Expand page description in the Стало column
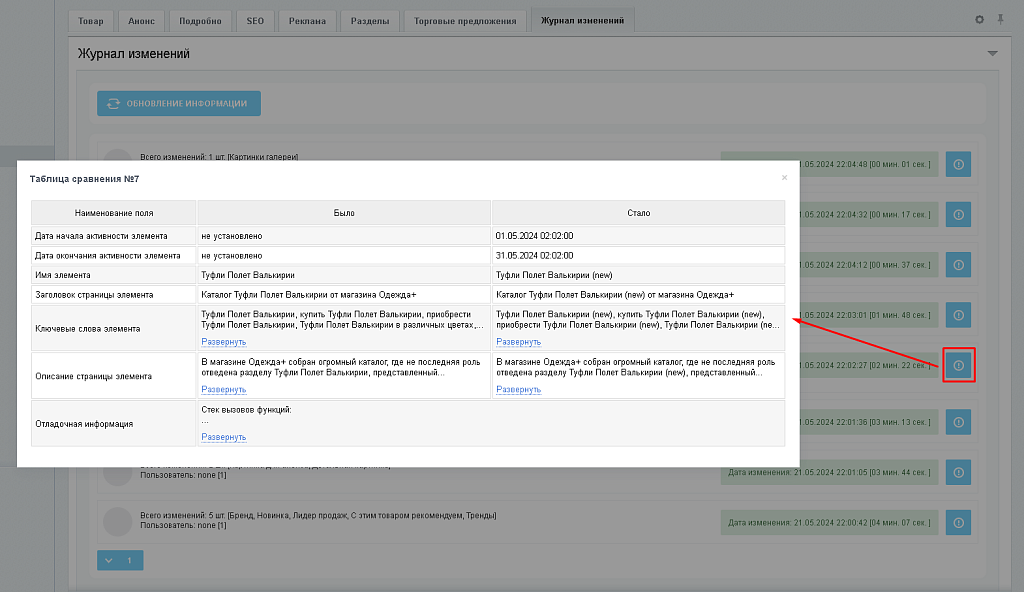This screenshot has width=1024, height=592. click(x=518, y=390)
